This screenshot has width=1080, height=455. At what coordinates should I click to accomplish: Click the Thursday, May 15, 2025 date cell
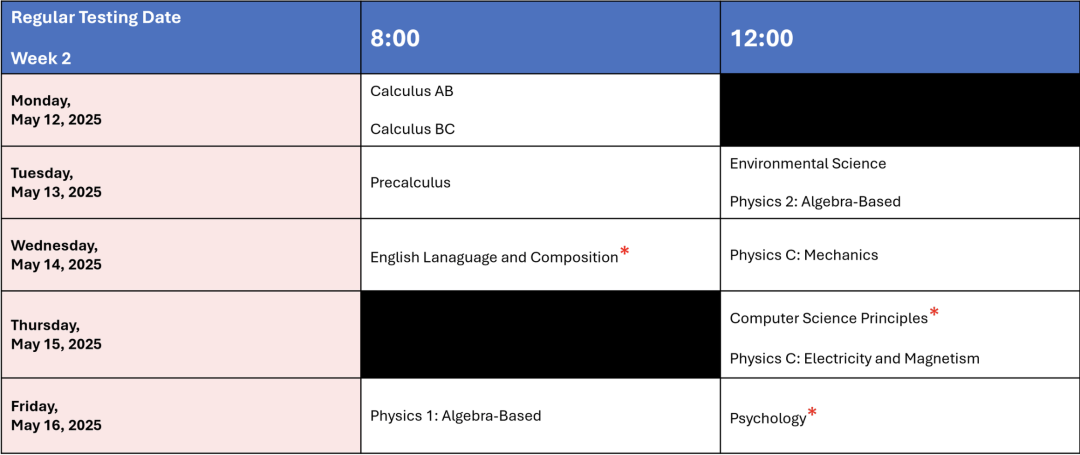(x=56, y=335)
